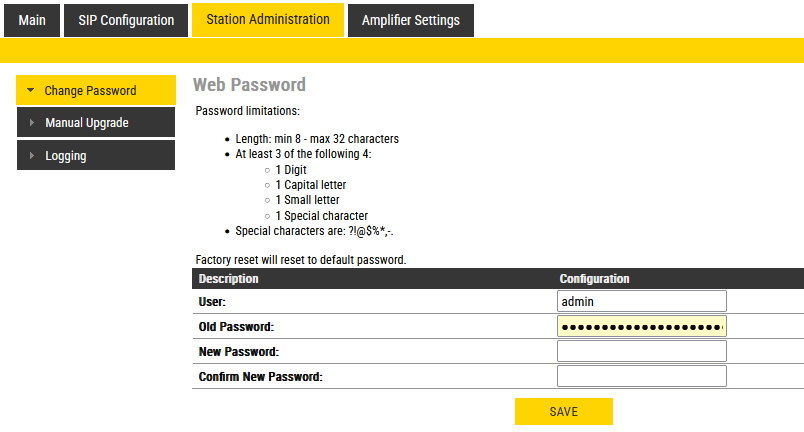804x432 pixels.
Task: Click the Description column header
Action: click(229, 278)
